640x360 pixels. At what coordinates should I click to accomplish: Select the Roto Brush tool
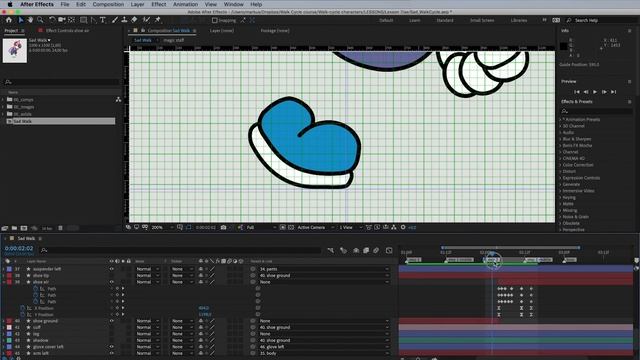click(x=146, y=20)
